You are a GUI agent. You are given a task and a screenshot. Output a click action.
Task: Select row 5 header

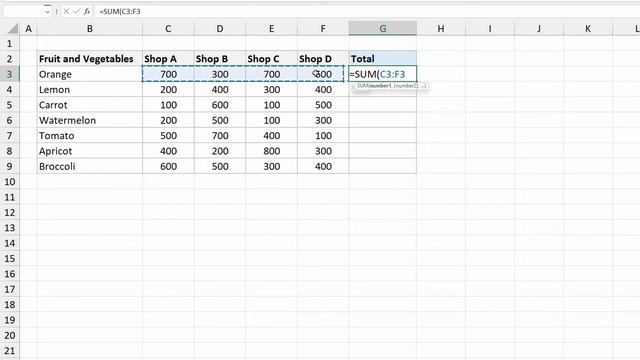coord(9,105)
